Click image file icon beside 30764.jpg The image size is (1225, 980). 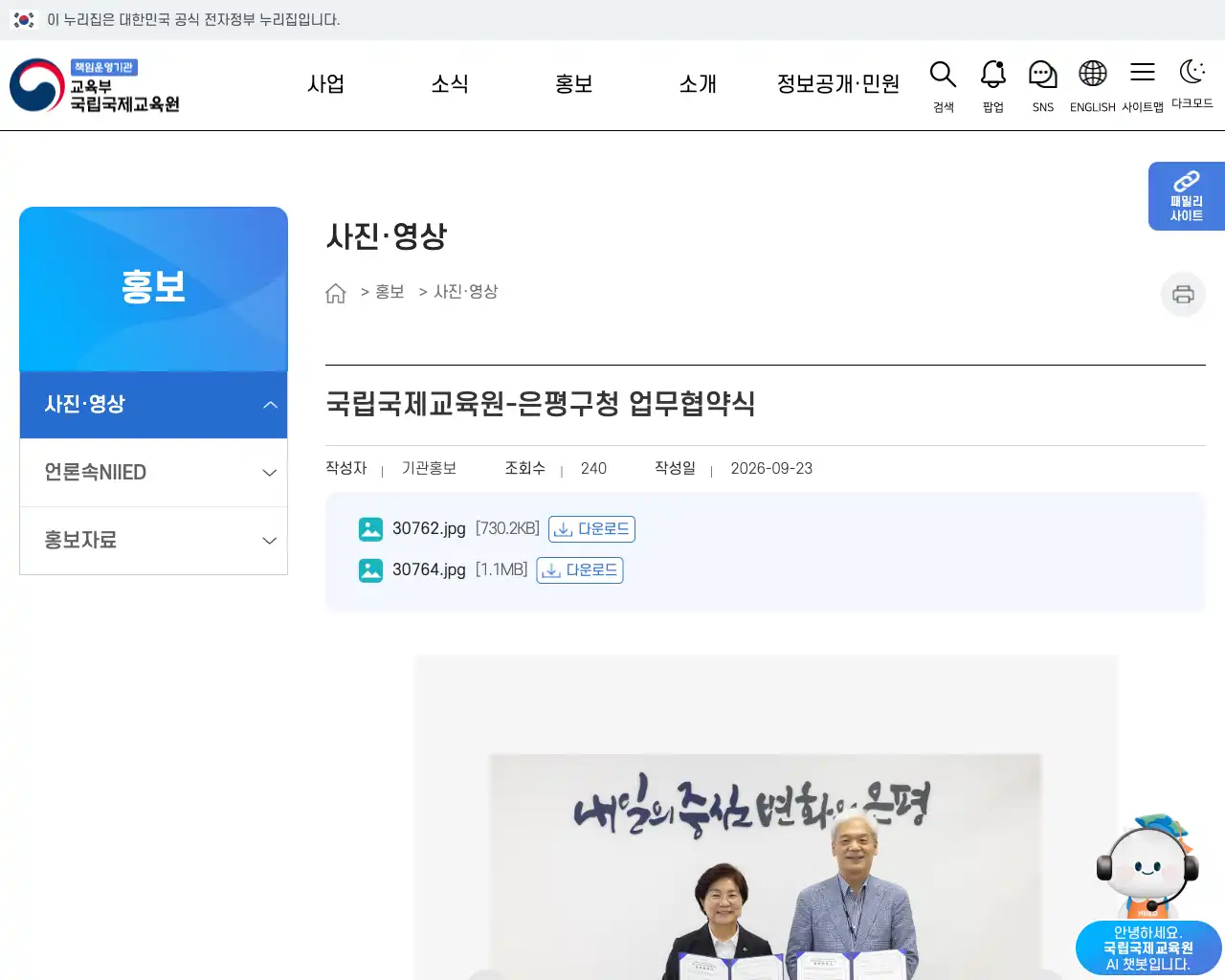370,570
